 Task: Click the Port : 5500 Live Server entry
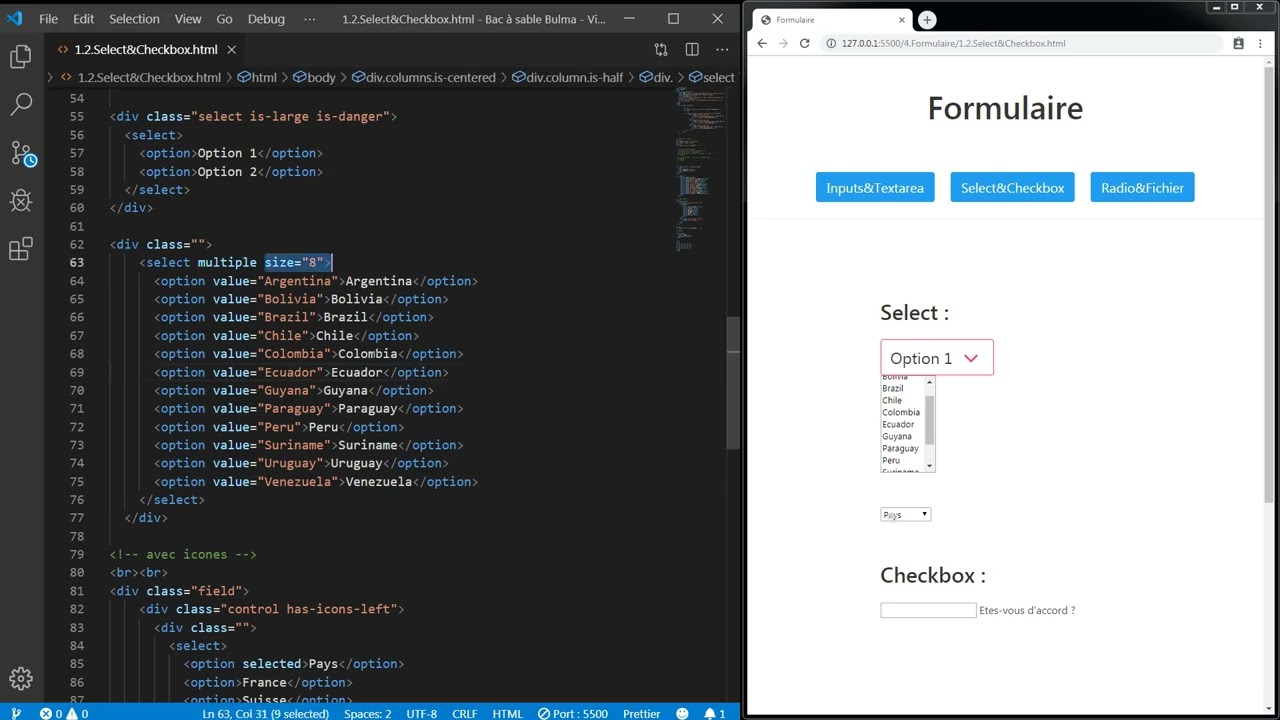(572, 713)
